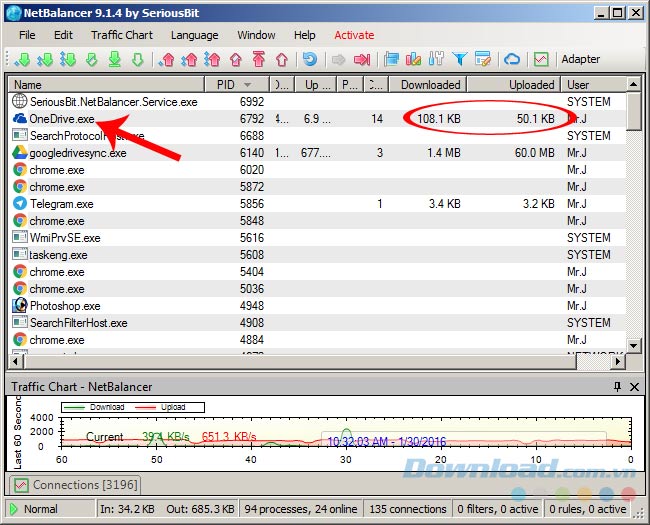Click the outlined red upload arrow icon
This screenshot has height=525, width=650.
[x=282, y=59]
